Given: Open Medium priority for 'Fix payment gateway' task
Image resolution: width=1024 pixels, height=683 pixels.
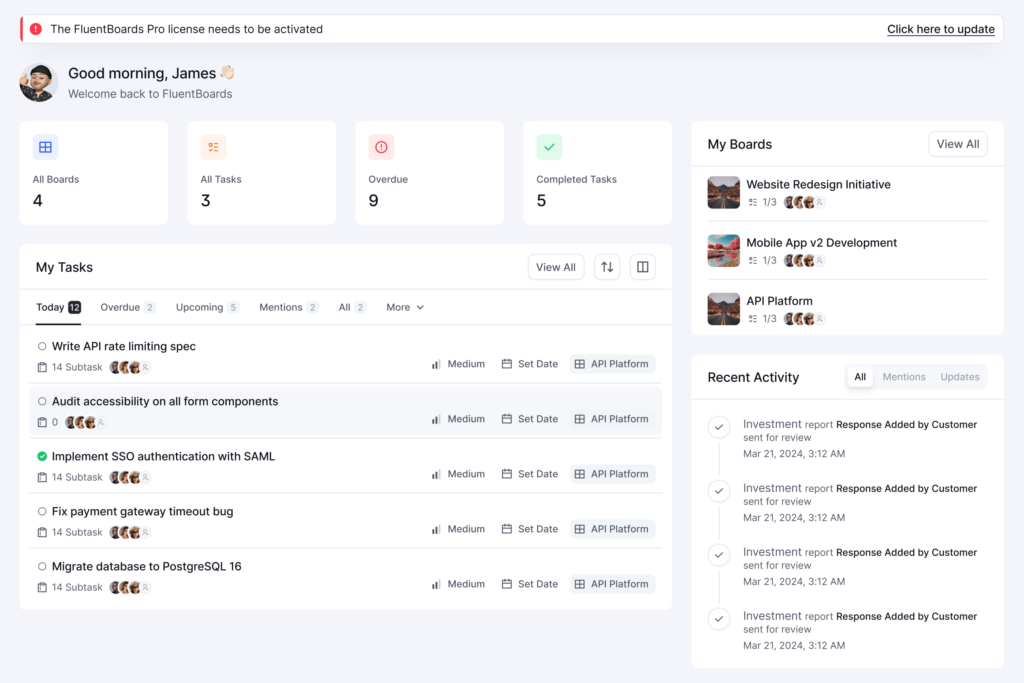Looking at the screenshot, I should (458, 529).
